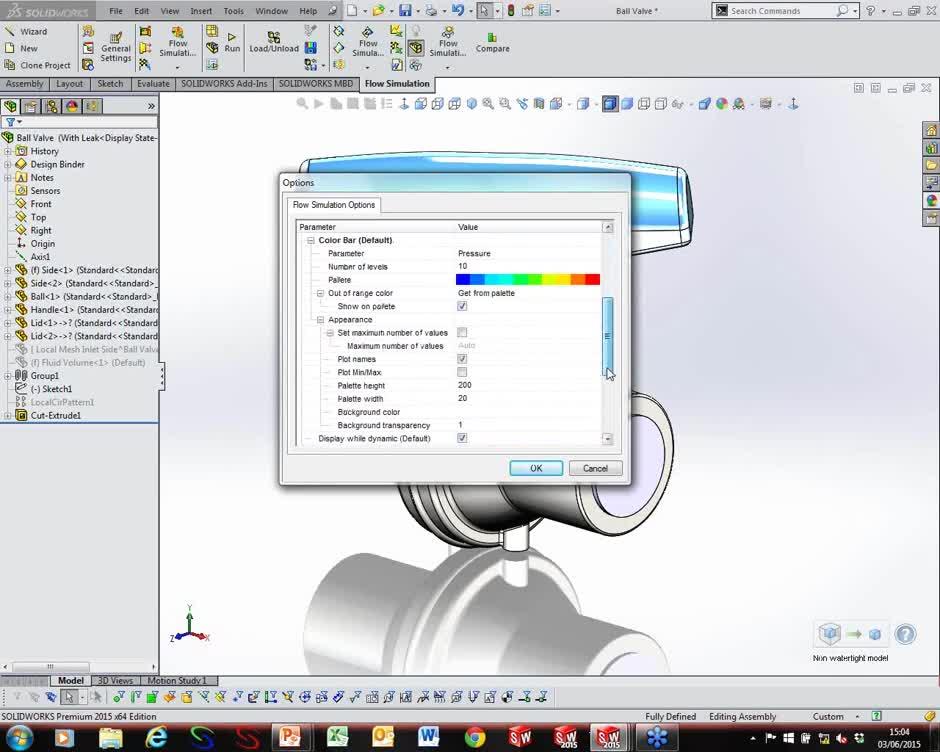The height and width of the screenshot is (752, 940).
Task: Uncheck Display while dynamic checkbox
Action: click(462, 438)
